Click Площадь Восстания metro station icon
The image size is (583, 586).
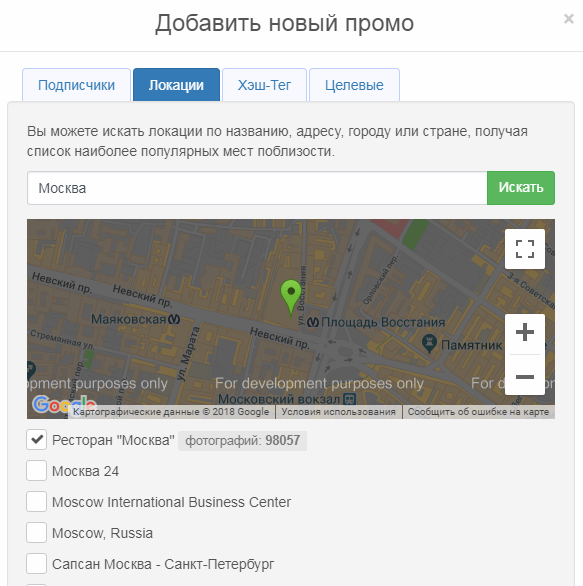[313, 322]
